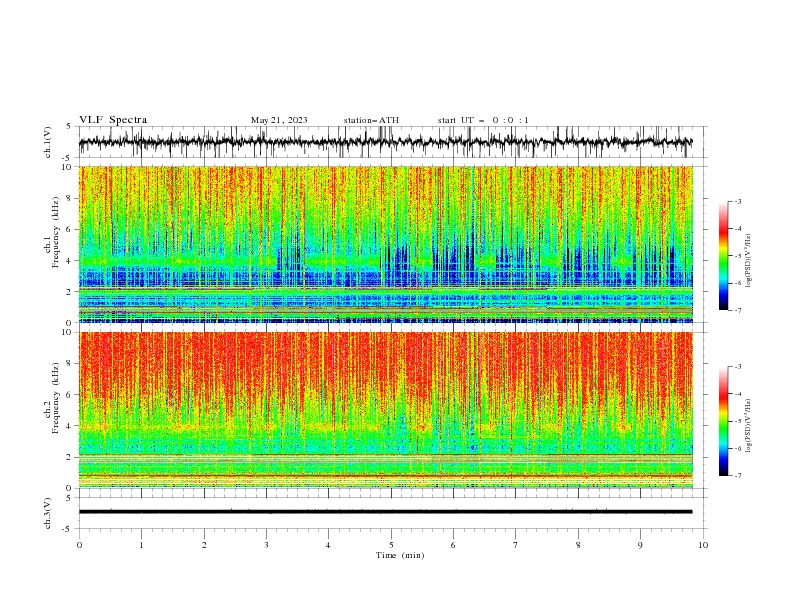Image resolution: width=792 pixels, height=612 pixels.
Task: Click the "ch.3(V)" axis label
Action: (x=48, y=514)
